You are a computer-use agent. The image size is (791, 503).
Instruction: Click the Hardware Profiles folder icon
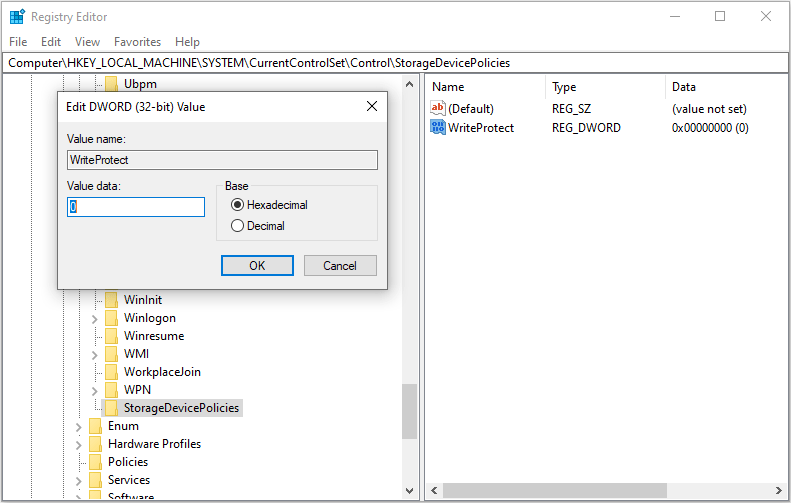pos(95,444)
